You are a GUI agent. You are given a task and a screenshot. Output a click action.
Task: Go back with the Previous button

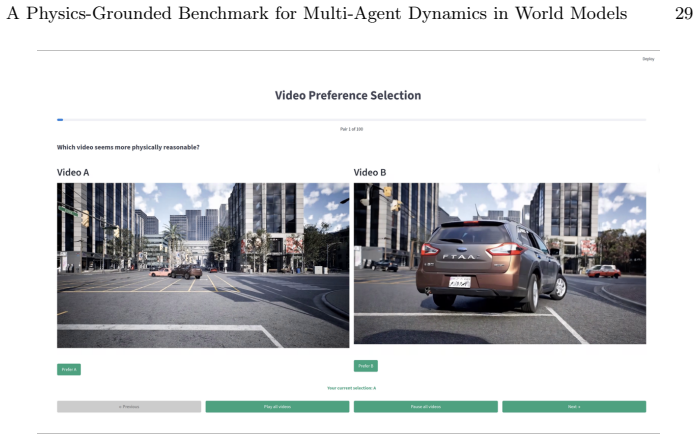pos(129,407)
